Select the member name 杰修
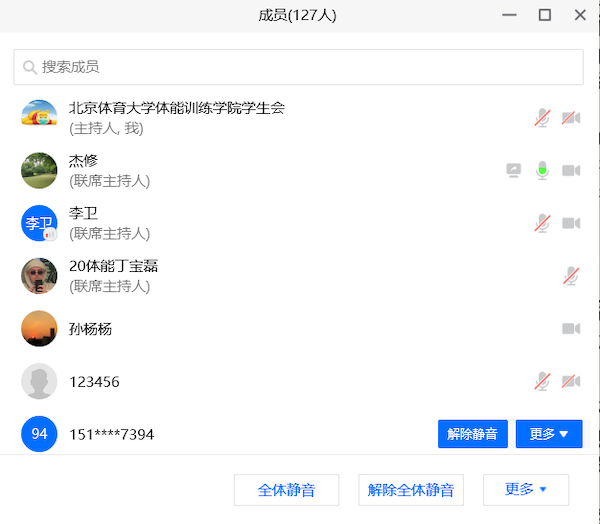The height and width of the screenshot is (524, 600). pos(83,161)
